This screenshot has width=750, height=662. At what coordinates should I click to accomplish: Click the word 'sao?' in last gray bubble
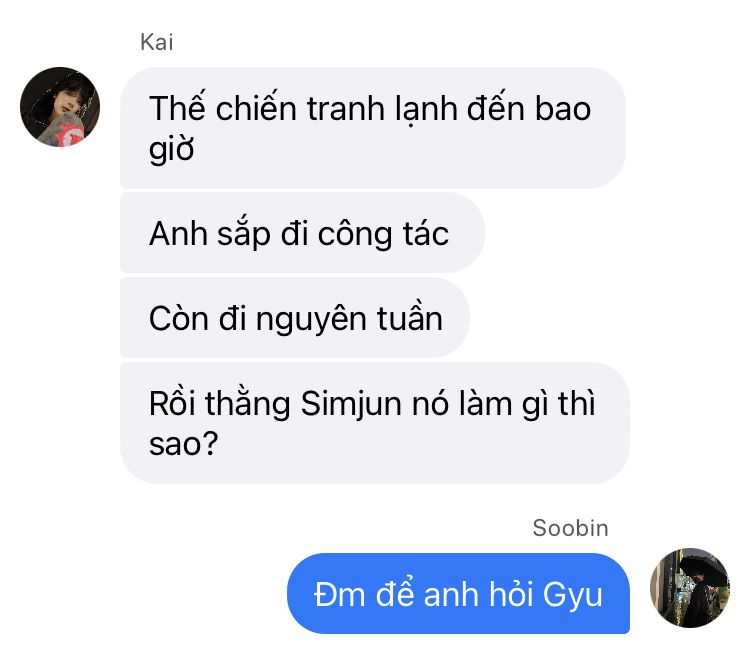click(x=183, y=443)
